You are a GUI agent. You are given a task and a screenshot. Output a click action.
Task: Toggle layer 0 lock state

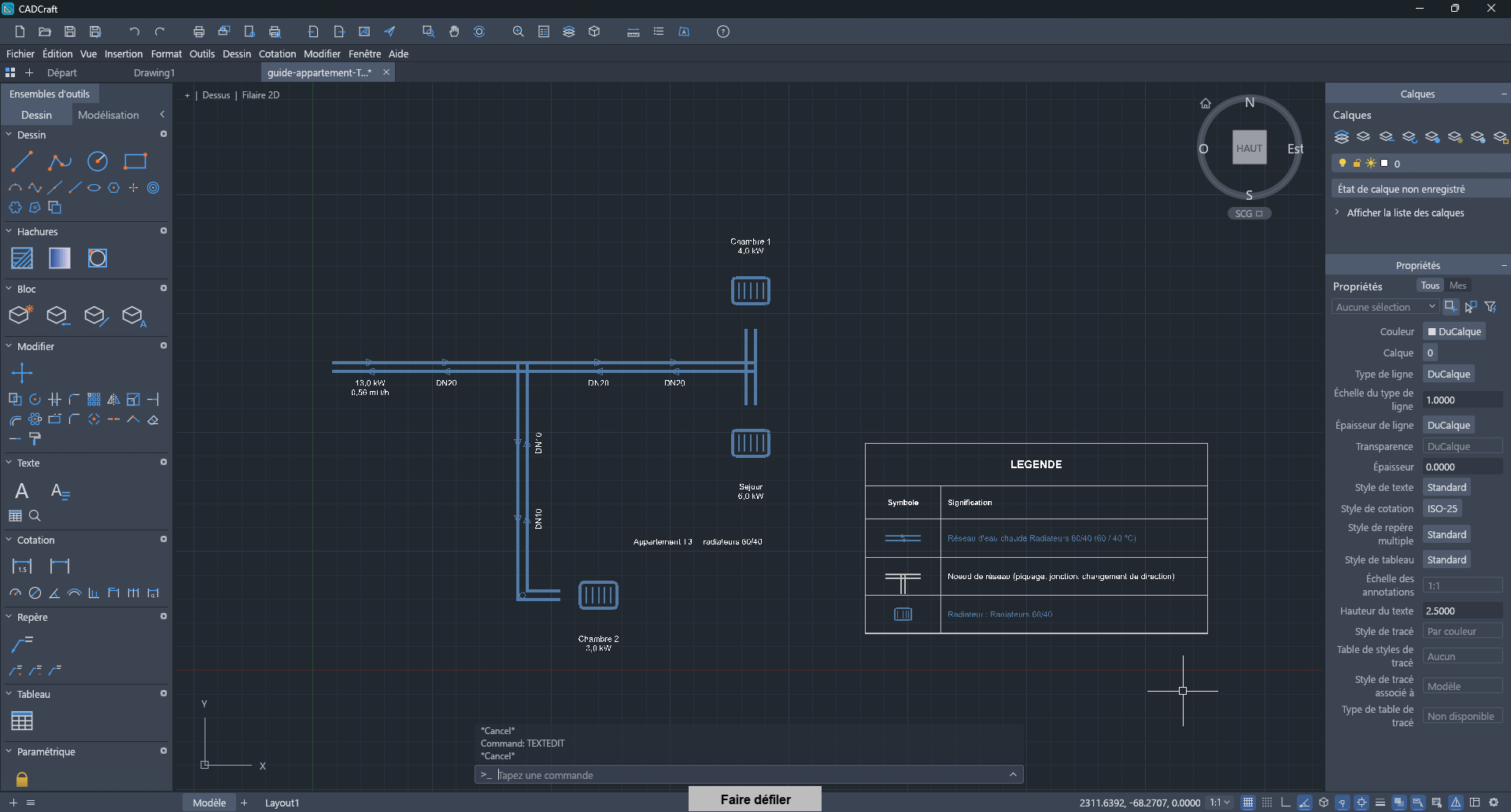(1357, 164)
